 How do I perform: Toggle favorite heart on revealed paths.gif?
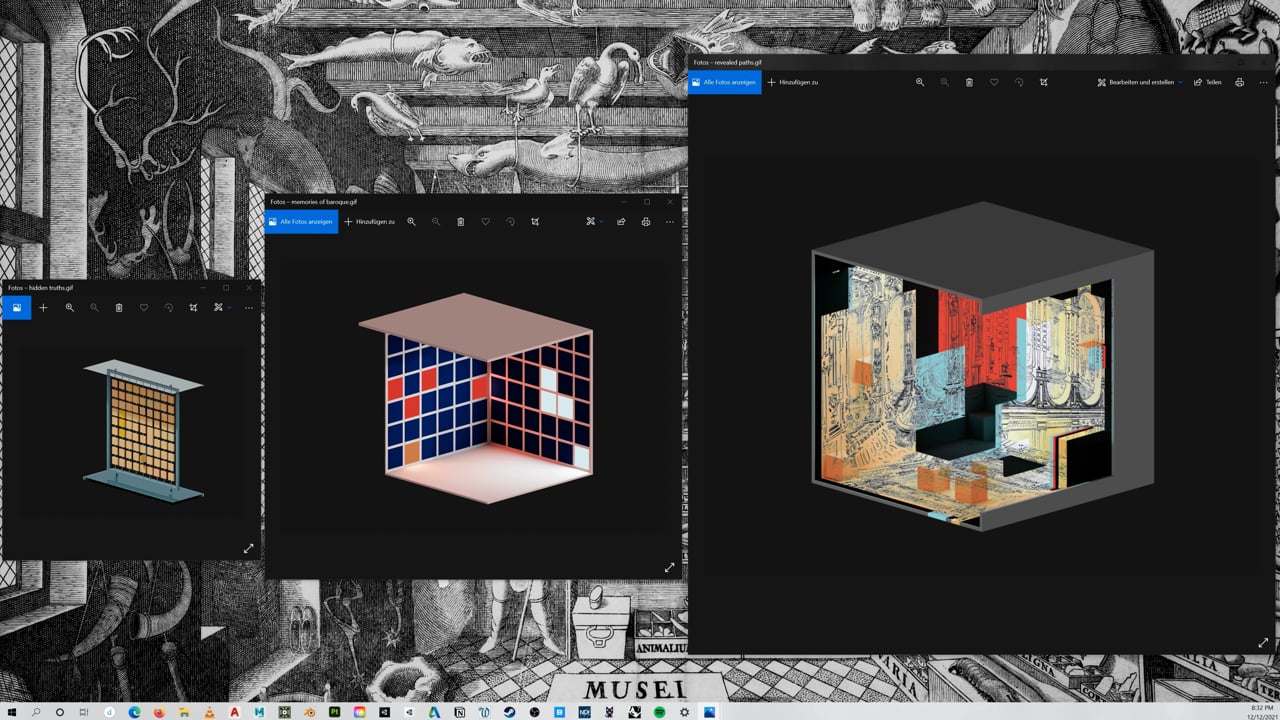994,82
